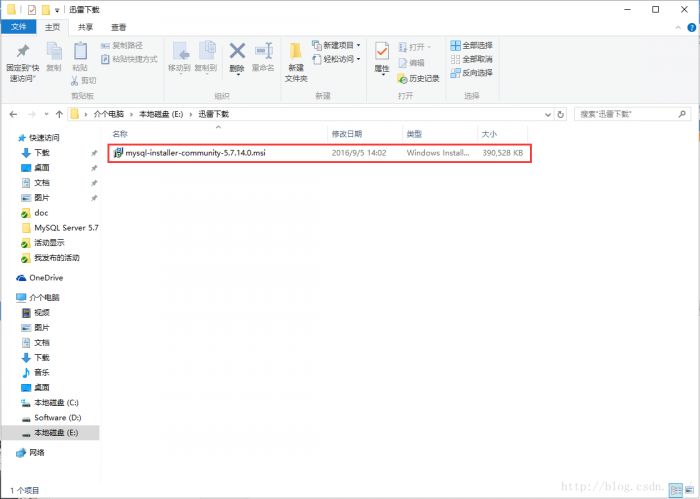The height and width of the screenshot is (499, 700).
Task: Open the doc folder
Action: 41,213
